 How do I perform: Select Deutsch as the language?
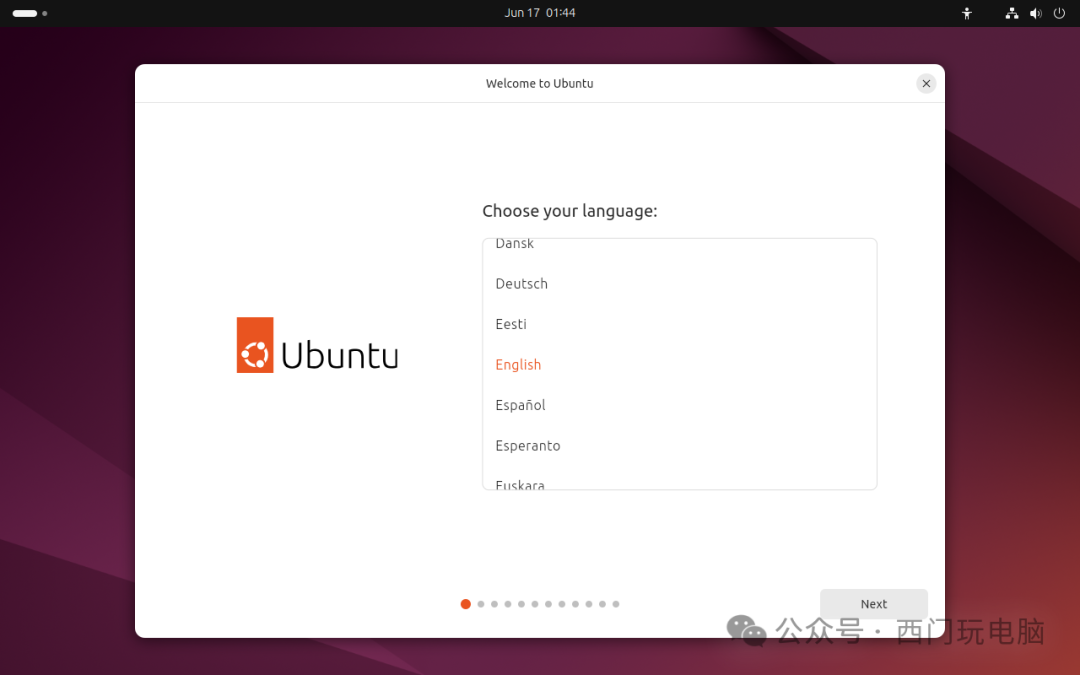coord(521,284)
